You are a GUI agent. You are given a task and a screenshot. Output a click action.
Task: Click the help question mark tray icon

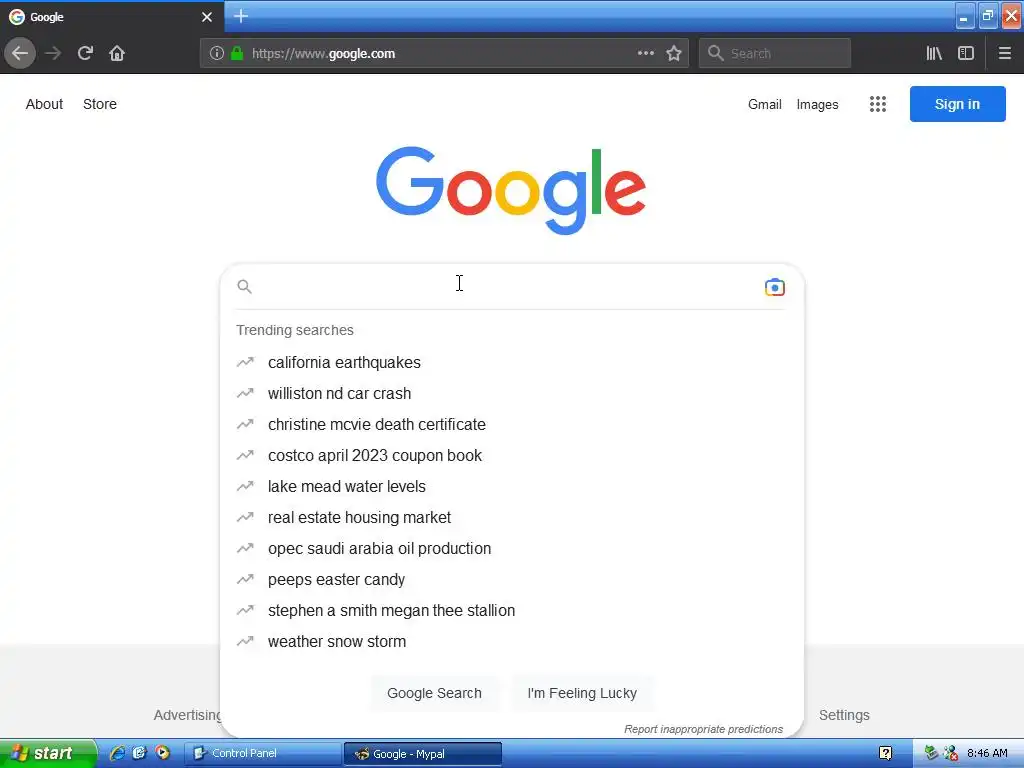tap(886, 753)
